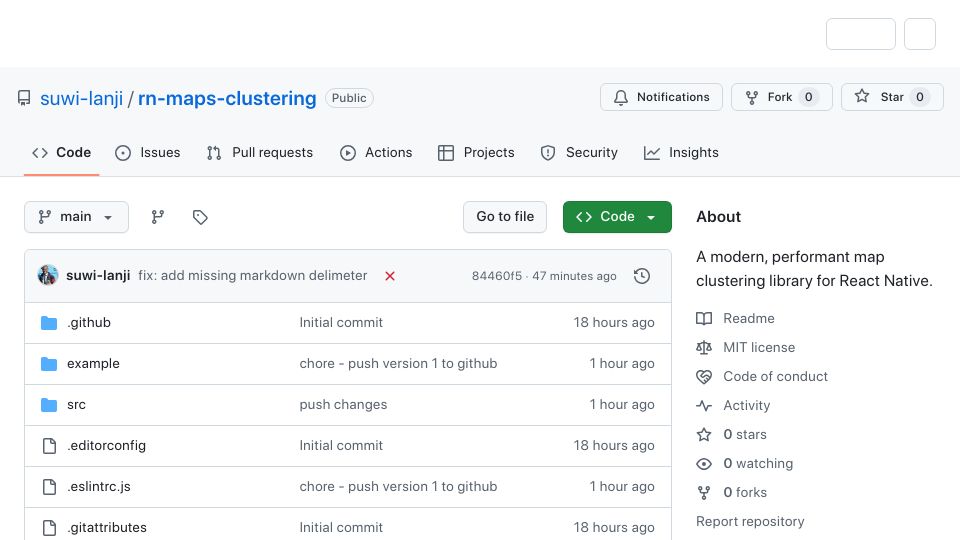Click Go to file button
This screenshot has height=540, width=960.
(x=505, y=217)
